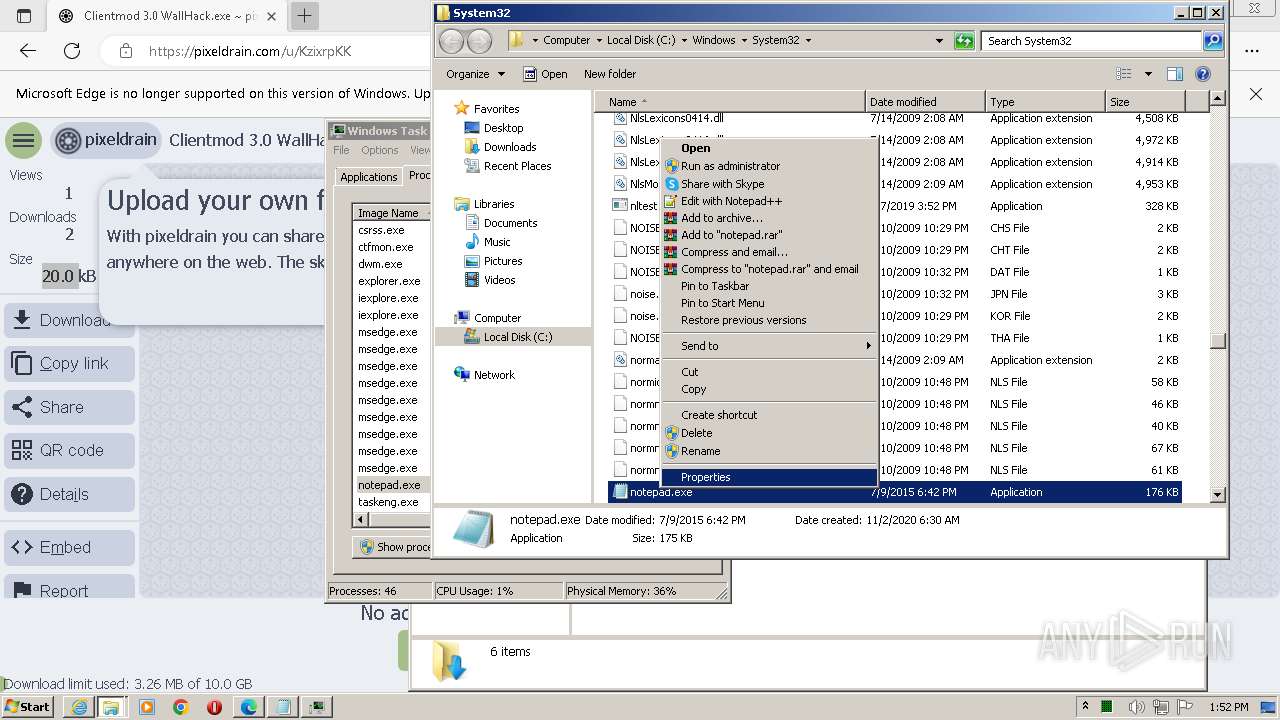The width and height of the screenshot is (1280, 720).
Task: Toggle the preview pane icon
Action: [1175, 74]
